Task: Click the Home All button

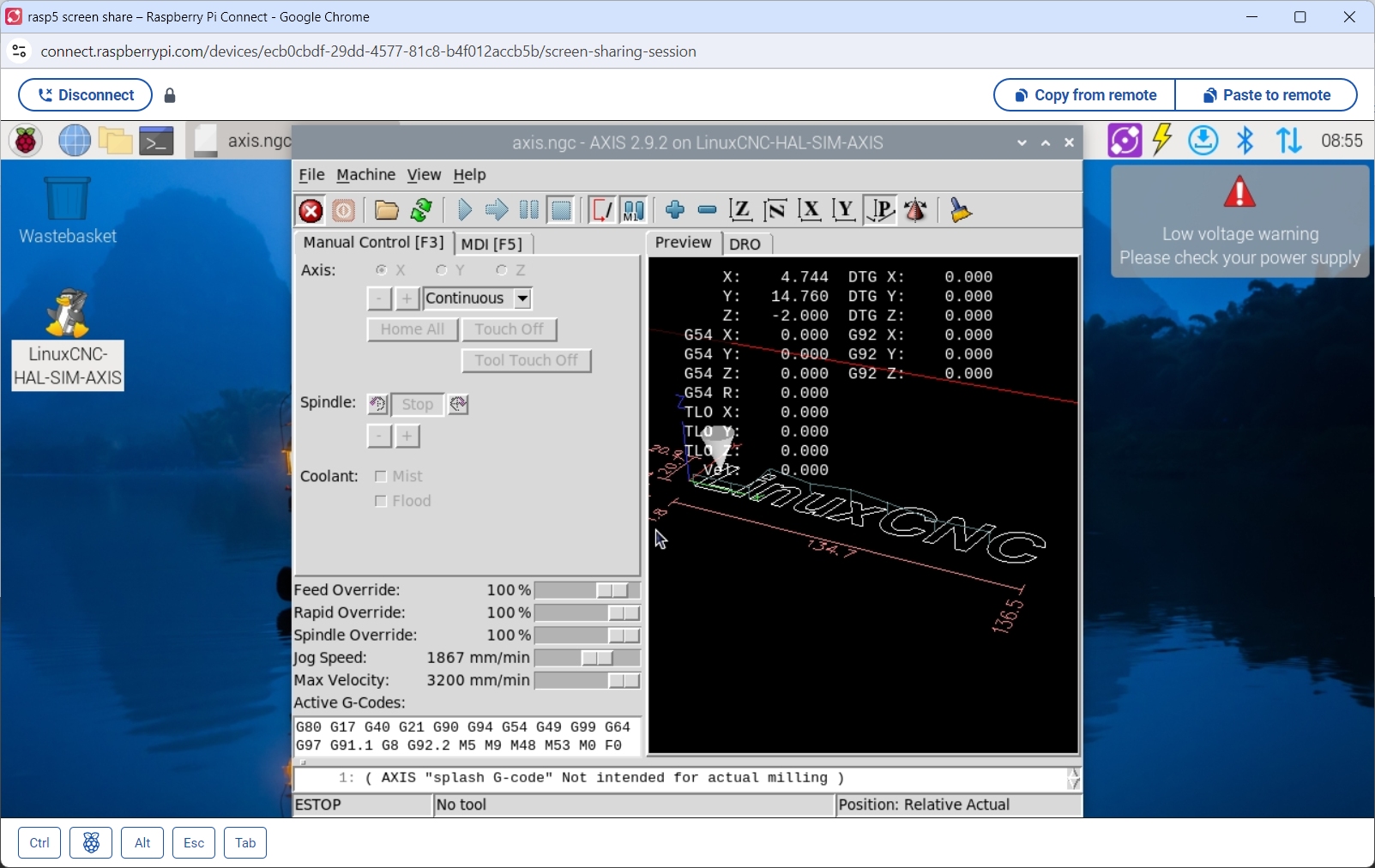Action: click(x=413, y=329)
